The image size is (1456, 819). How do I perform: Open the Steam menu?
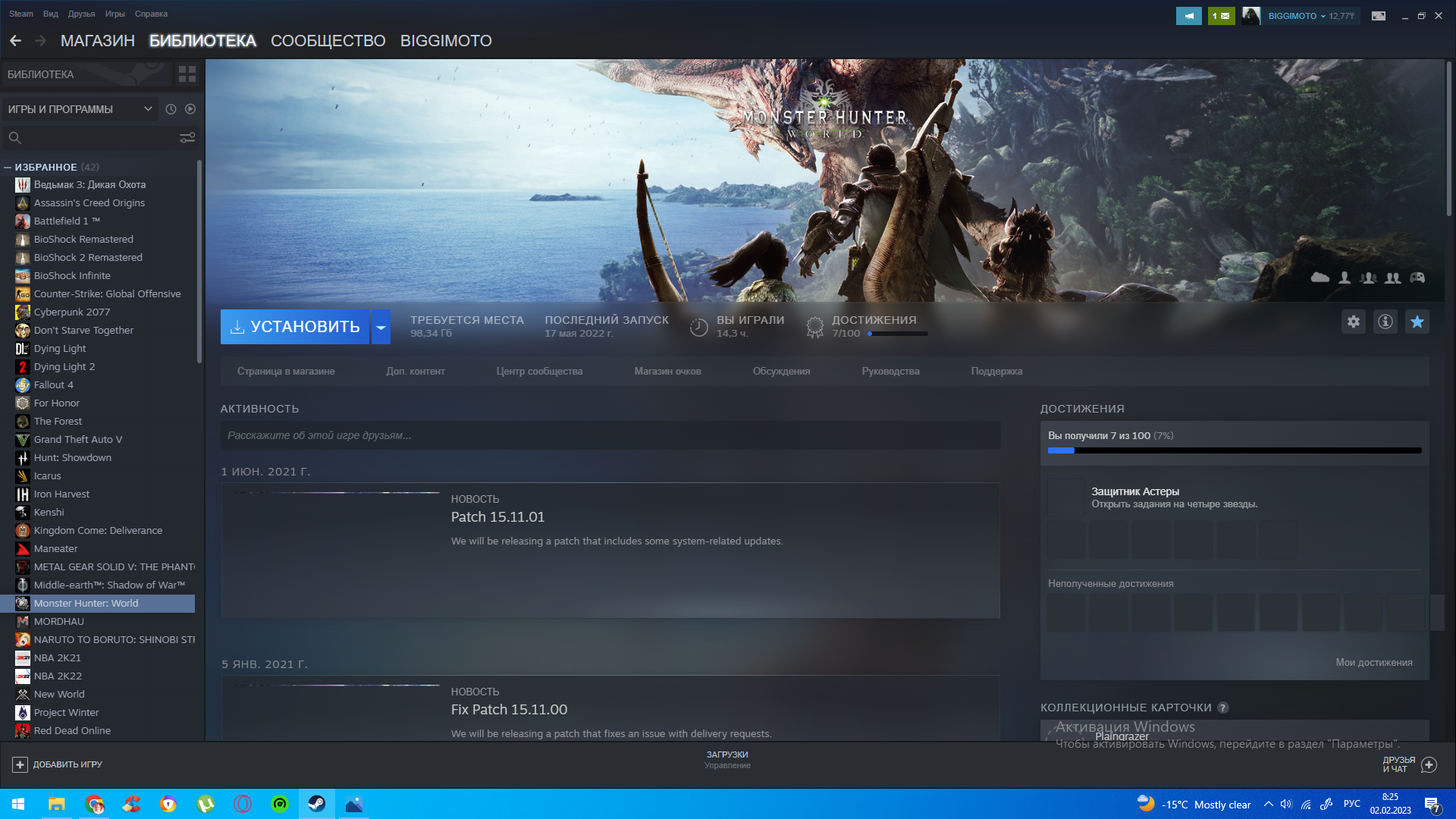point(21,14)
